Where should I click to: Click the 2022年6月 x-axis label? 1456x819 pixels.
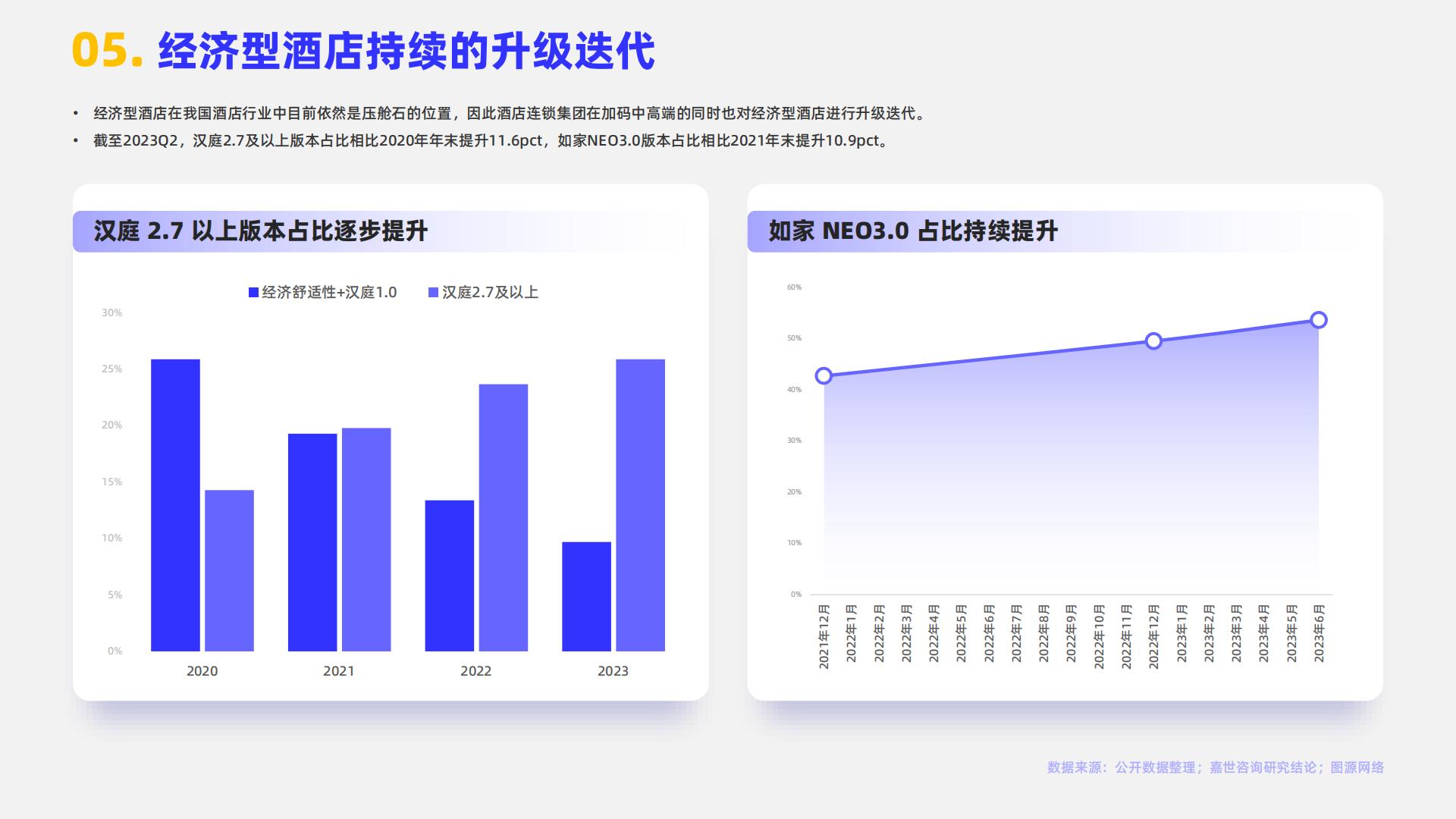point(989,633)
